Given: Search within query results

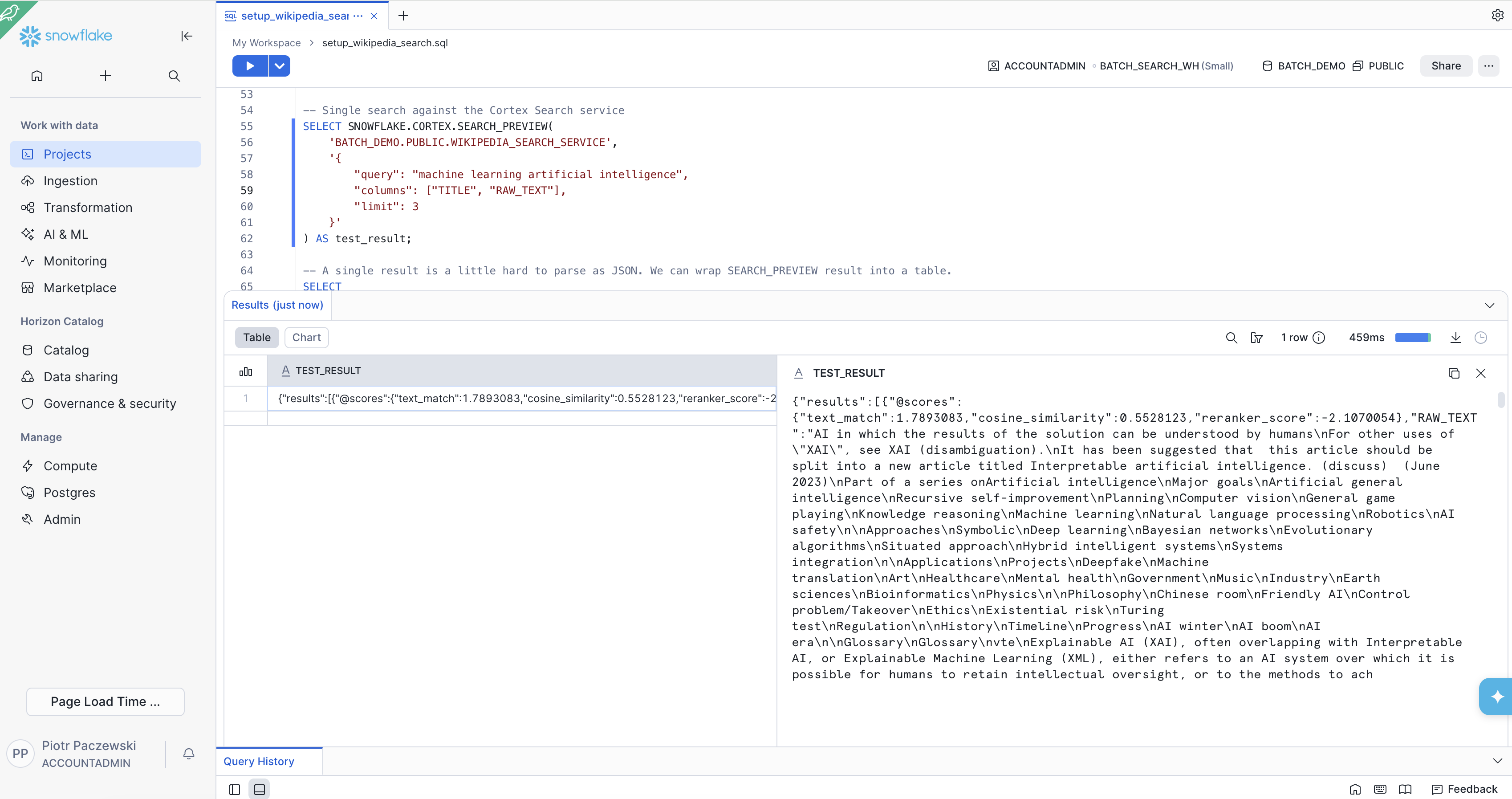Looking at the screenshot, I should click(x=1231, y=338).
